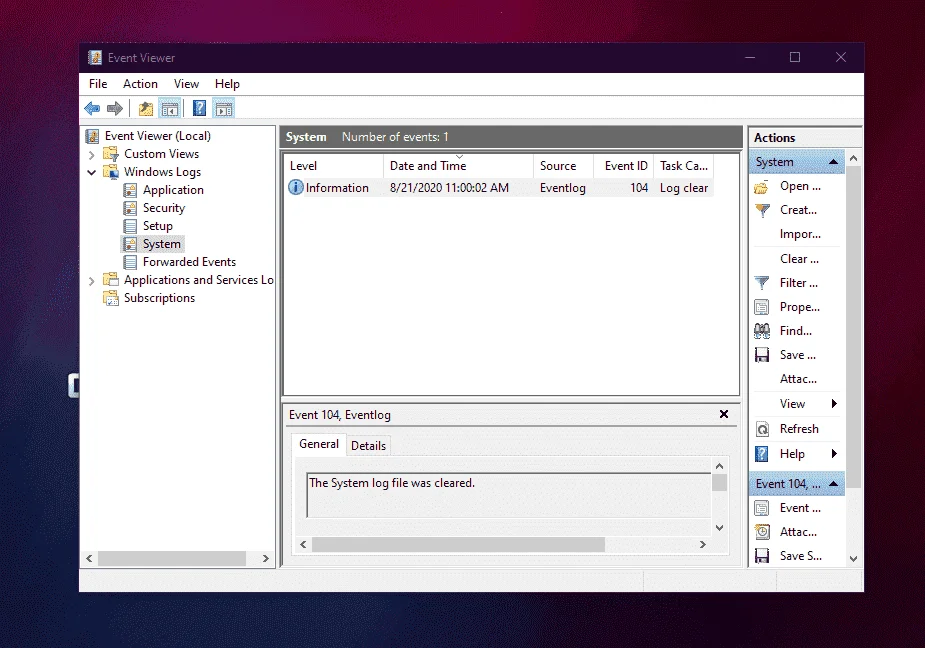Click the Refresh icon in Actions pane
Image resolution: width=925 pixels, height=648 pixels.
coord(762,429)
